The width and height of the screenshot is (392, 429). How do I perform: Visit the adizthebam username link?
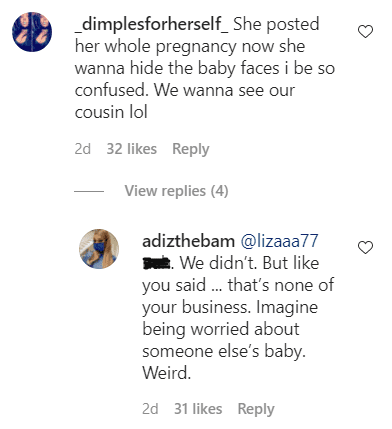[x=188, y=241]
